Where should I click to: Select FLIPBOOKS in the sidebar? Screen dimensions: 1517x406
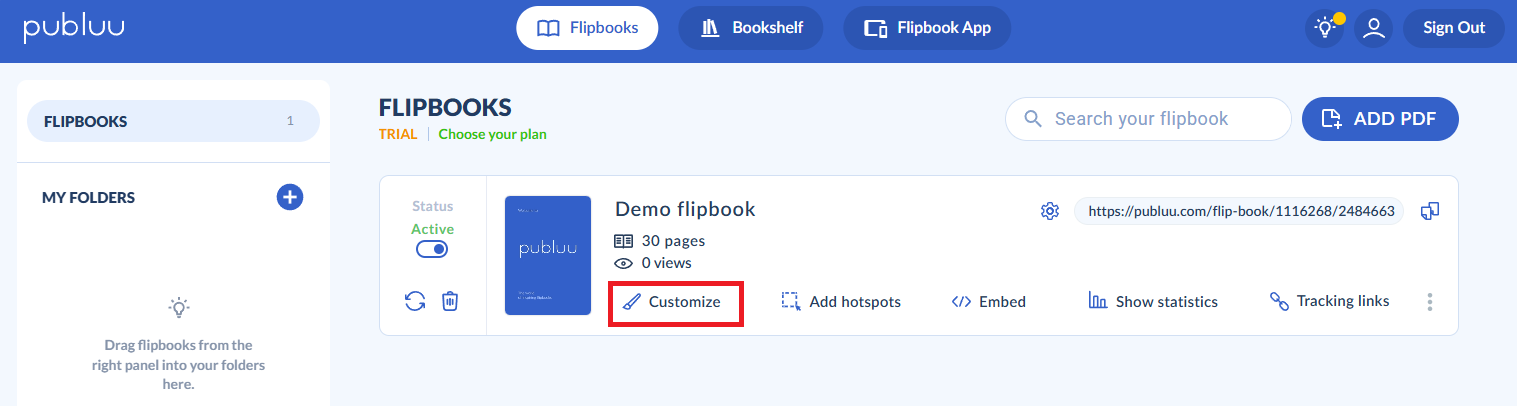point(173,121)
